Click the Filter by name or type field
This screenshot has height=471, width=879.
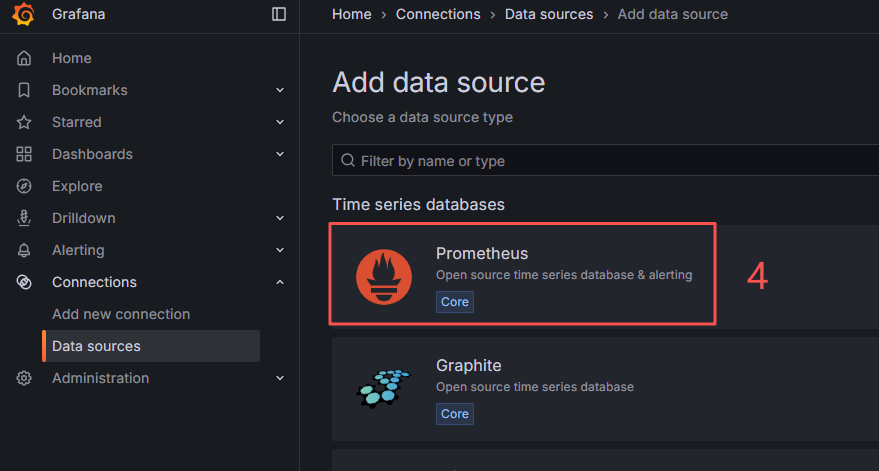[605, 160]
